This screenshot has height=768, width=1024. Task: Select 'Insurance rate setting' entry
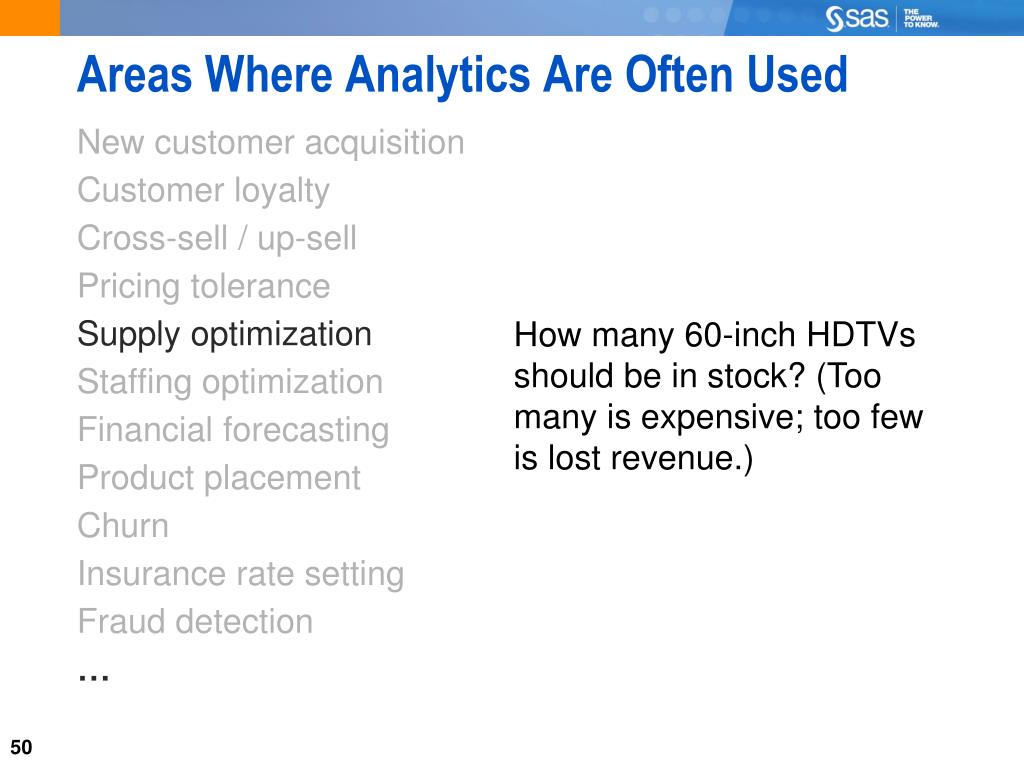(x=241, y=574)
